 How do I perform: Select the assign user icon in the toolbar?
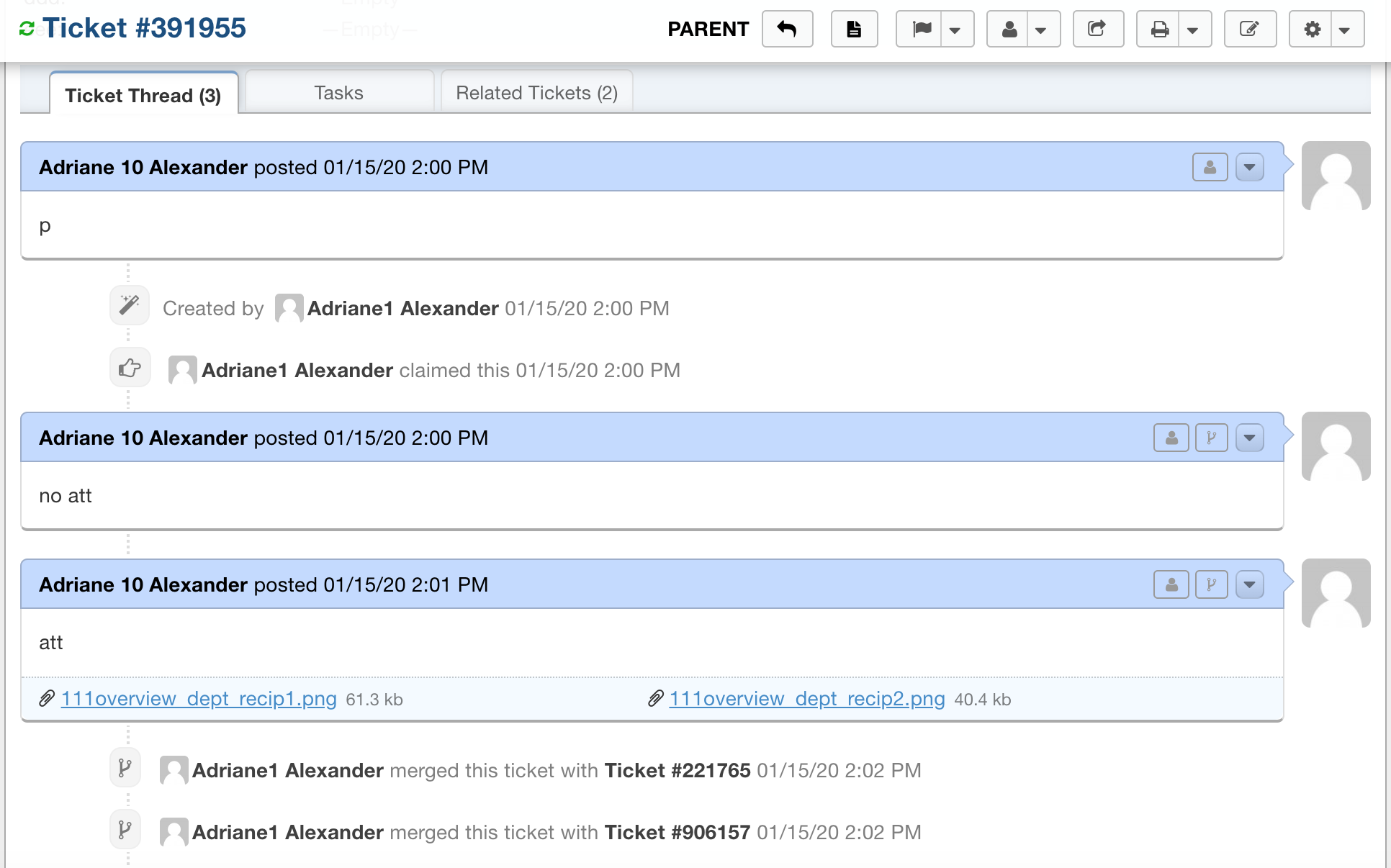1009,29
